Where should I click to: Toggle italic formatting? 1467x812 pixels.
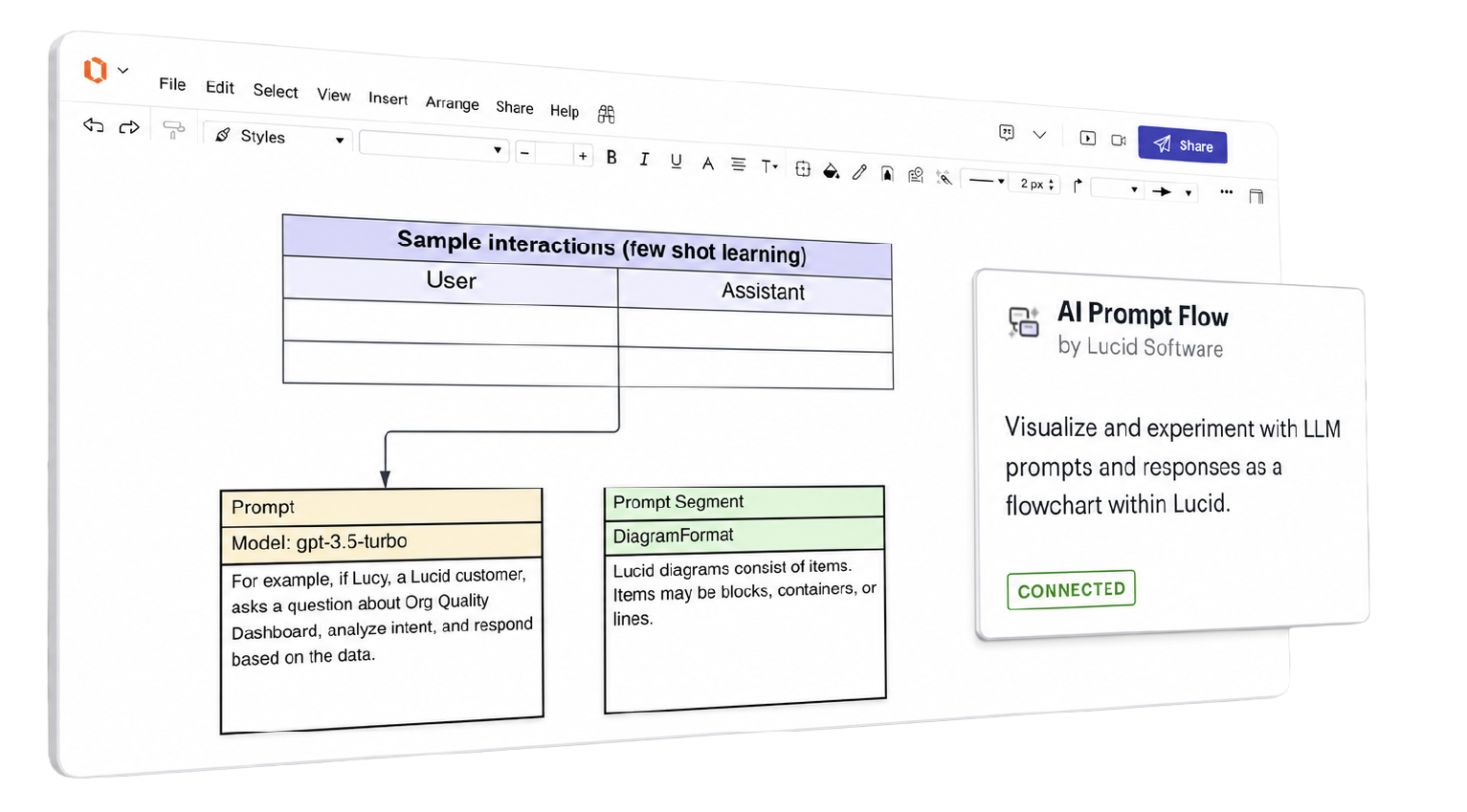pos(644,160)
